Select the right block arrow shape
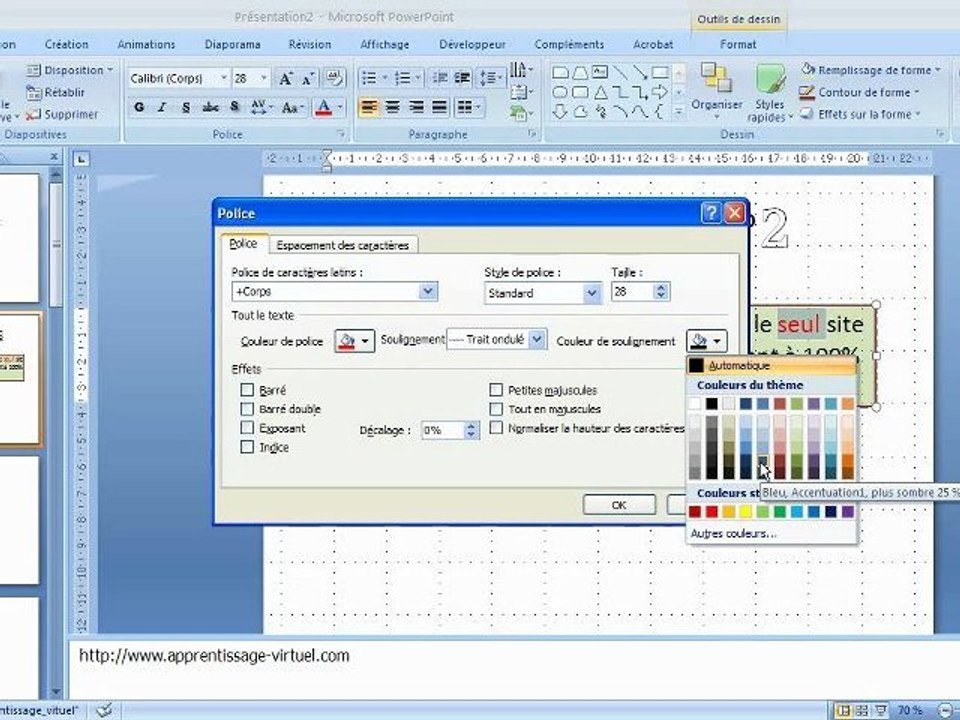Image resolution: width=960 pixels, height=720 pixels. pos(660,92)
